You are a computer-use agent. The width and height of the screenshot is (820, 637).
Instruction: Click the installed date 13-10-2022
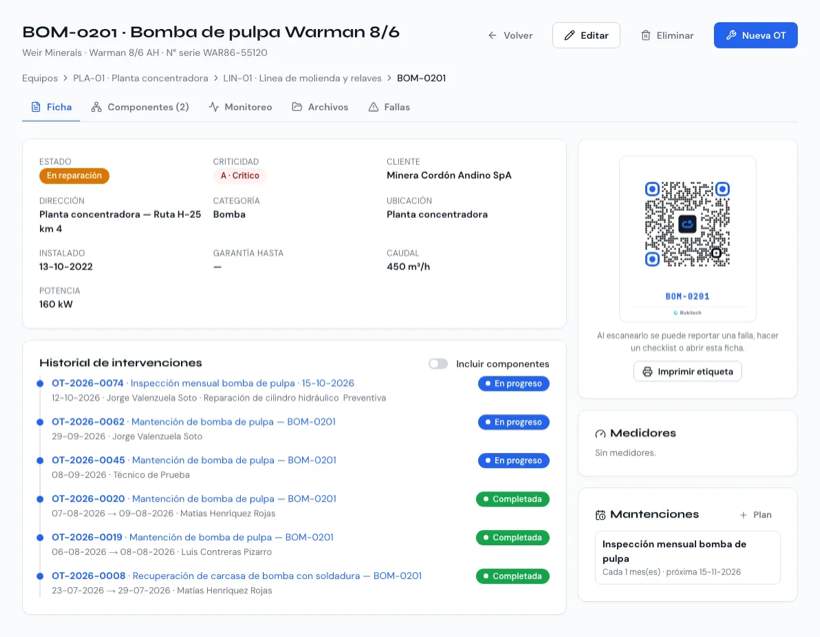coord(66,267)
